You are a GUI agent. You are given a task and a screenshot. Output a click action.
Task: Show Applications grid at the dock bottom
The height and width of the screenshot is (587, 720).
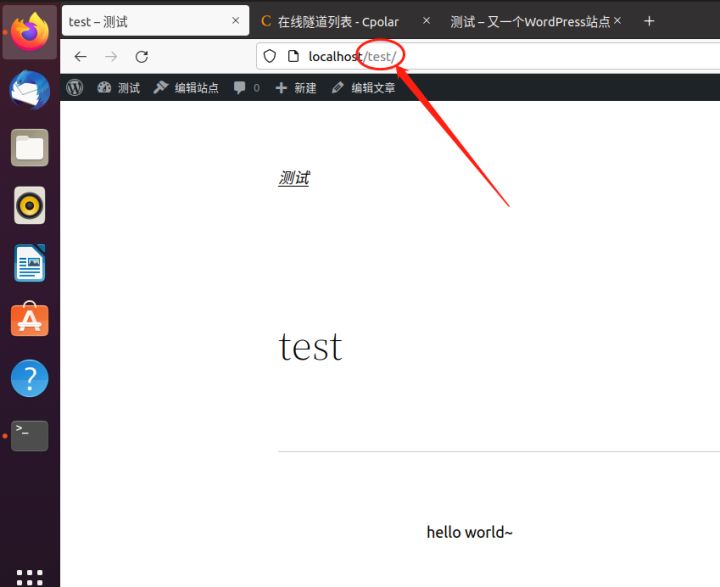pyautogui.click(x=30, y=577)
